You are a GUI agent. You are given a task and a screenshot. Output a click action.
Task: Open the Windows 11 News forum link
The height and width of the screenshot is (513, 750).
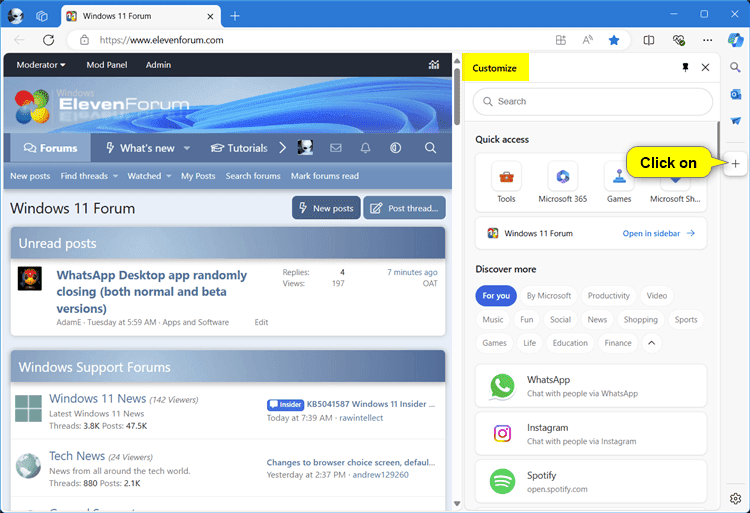98,398
